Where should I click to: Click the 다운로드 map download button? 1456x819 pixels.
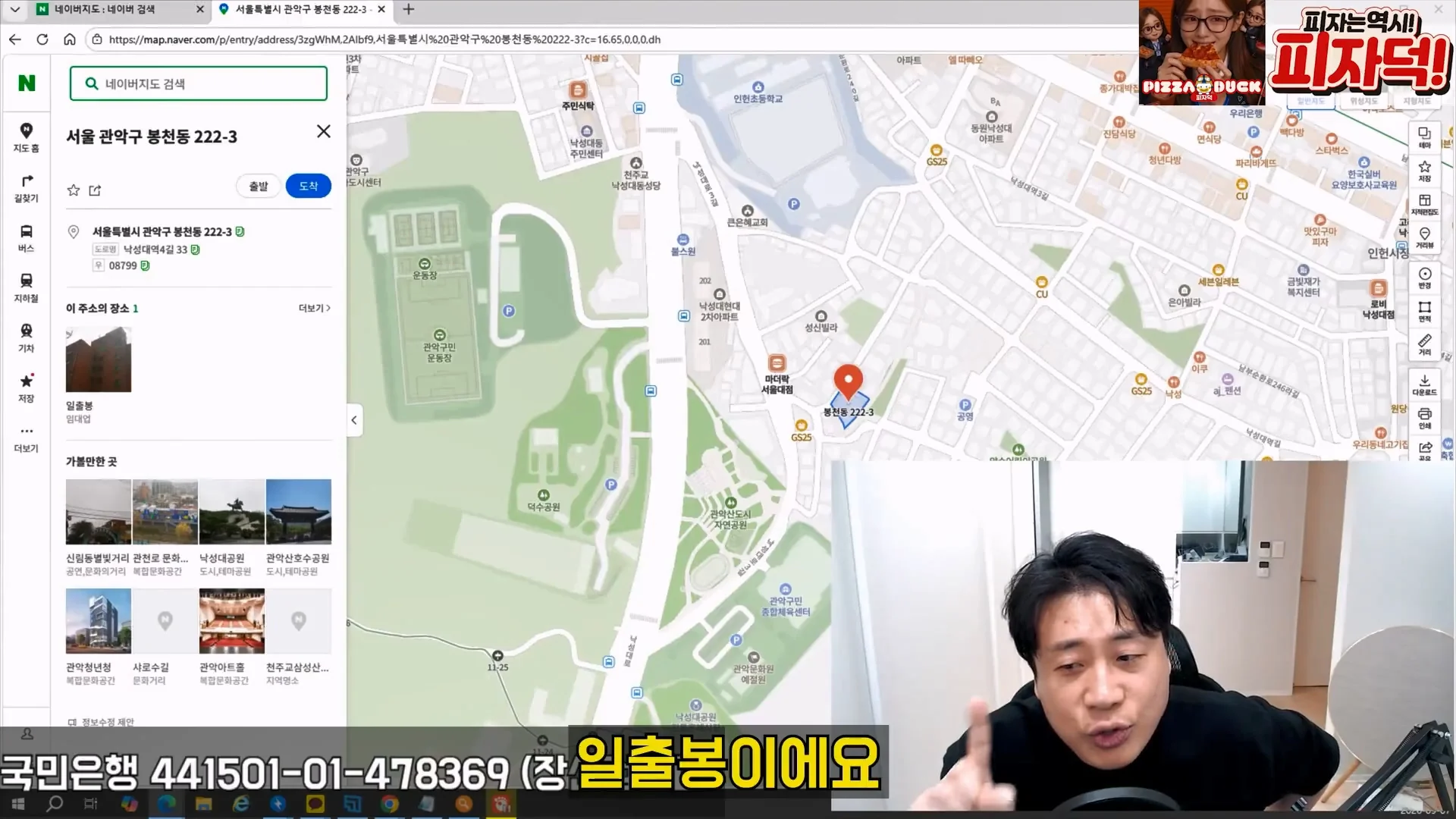coord(1424,384)
